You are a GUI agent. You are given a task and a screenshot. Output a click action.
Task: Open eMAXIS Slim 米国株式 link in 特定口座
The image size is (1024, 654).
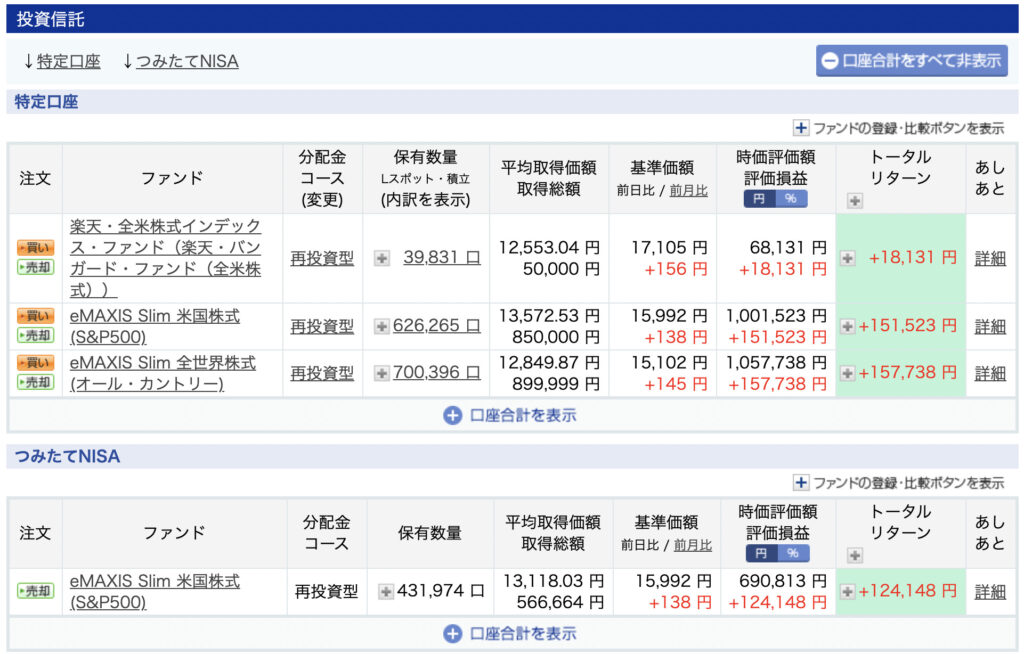click(x=155, y=326)
